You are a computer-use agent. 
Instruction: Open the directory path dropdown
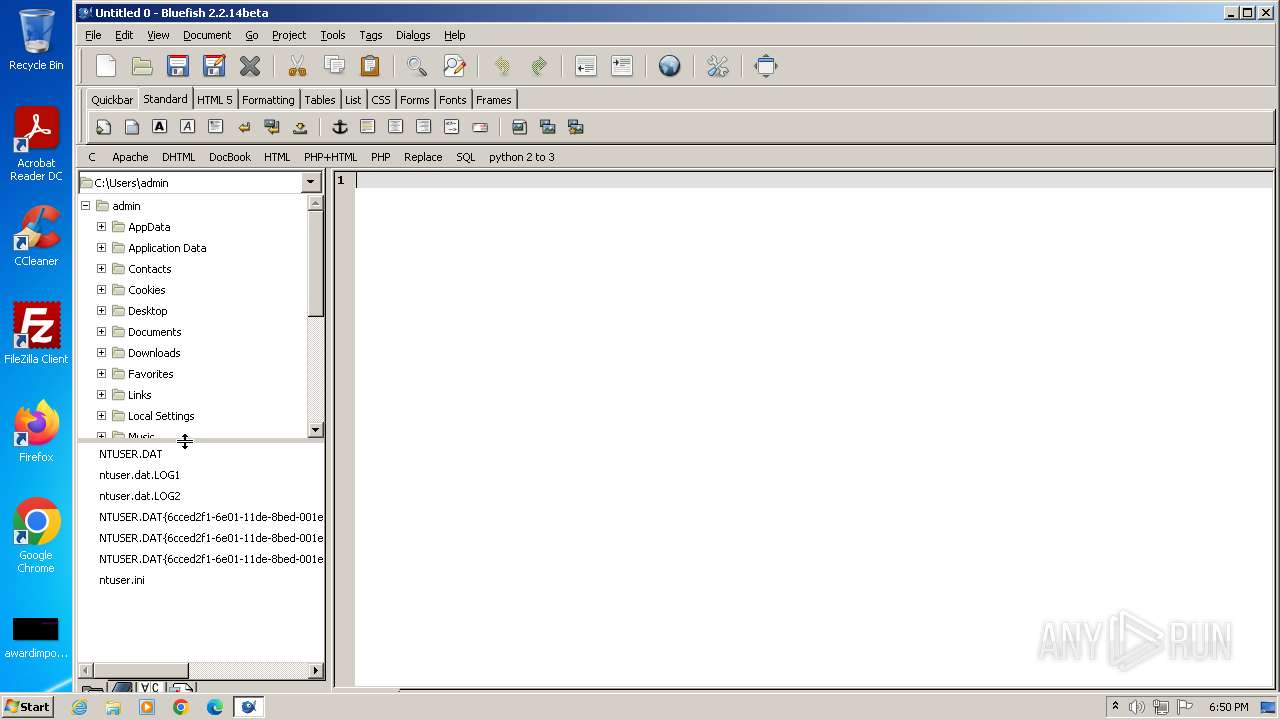pyautogui.click(x=310, y=182)
